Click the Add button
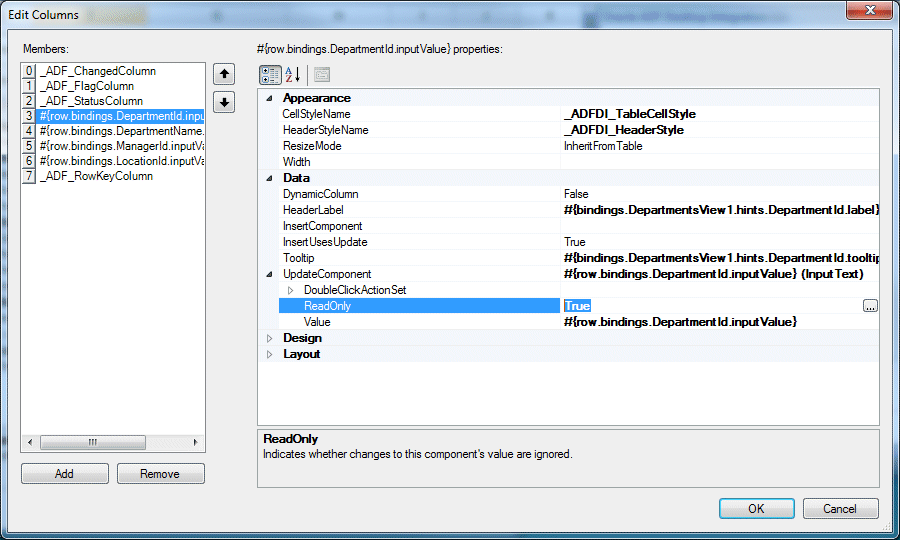900x540 pixels. (x=65, y=473)
